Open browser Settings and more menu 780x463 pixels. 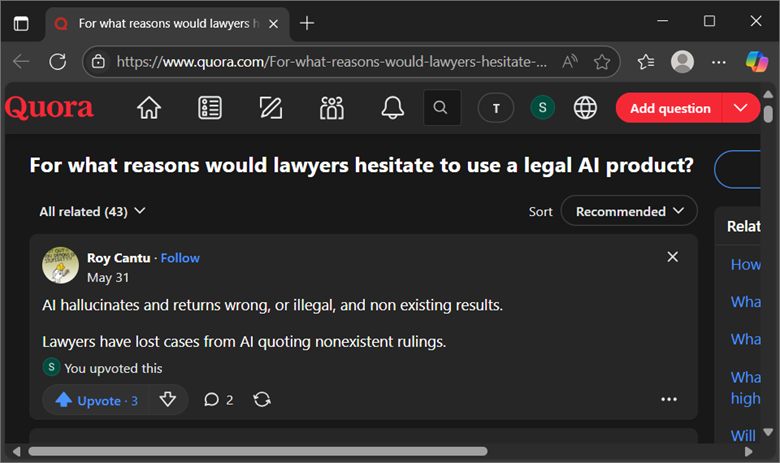[x=718, y=62]
